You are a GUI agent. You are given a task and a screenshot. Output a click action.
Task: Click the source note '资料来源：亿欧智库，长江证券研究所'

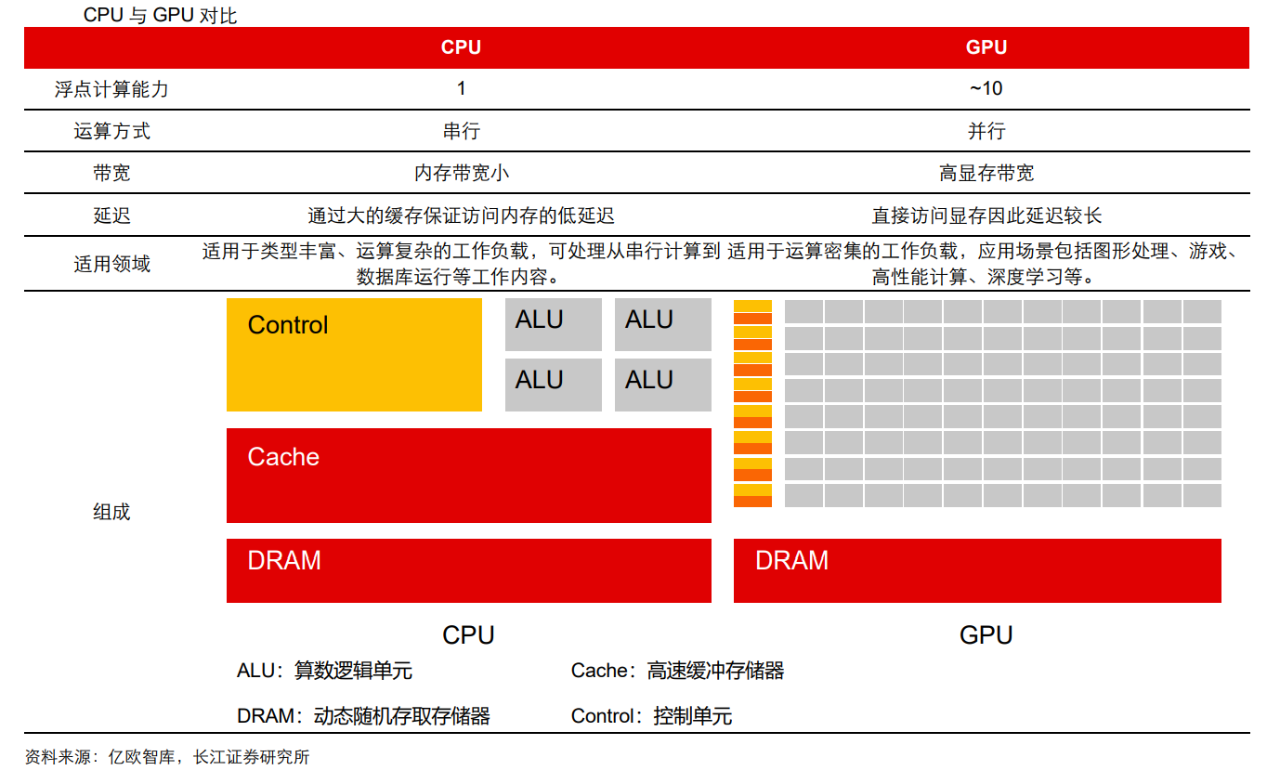[x=167, y=756]
